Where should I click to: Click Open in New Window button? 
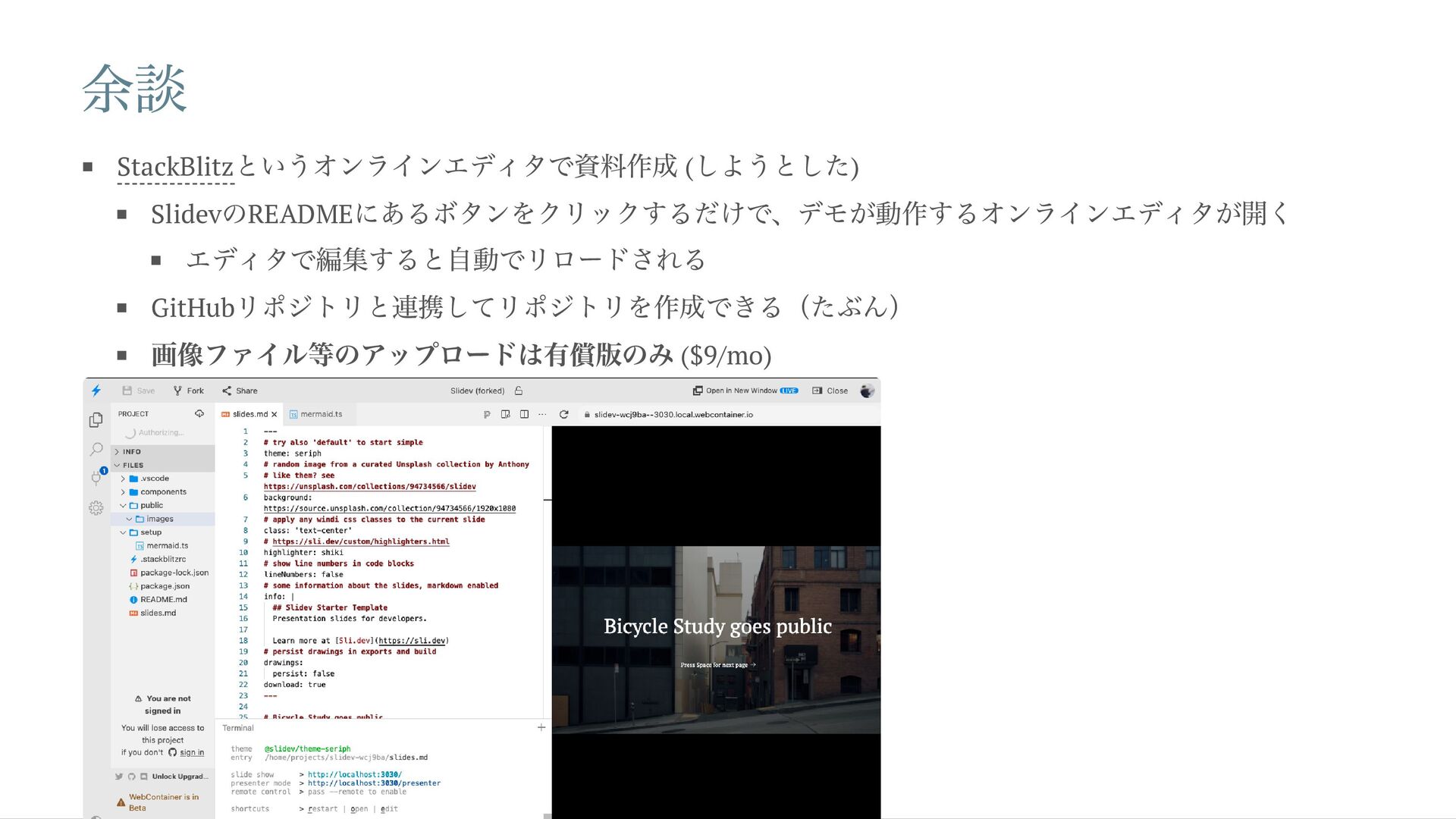click(741, 391)
